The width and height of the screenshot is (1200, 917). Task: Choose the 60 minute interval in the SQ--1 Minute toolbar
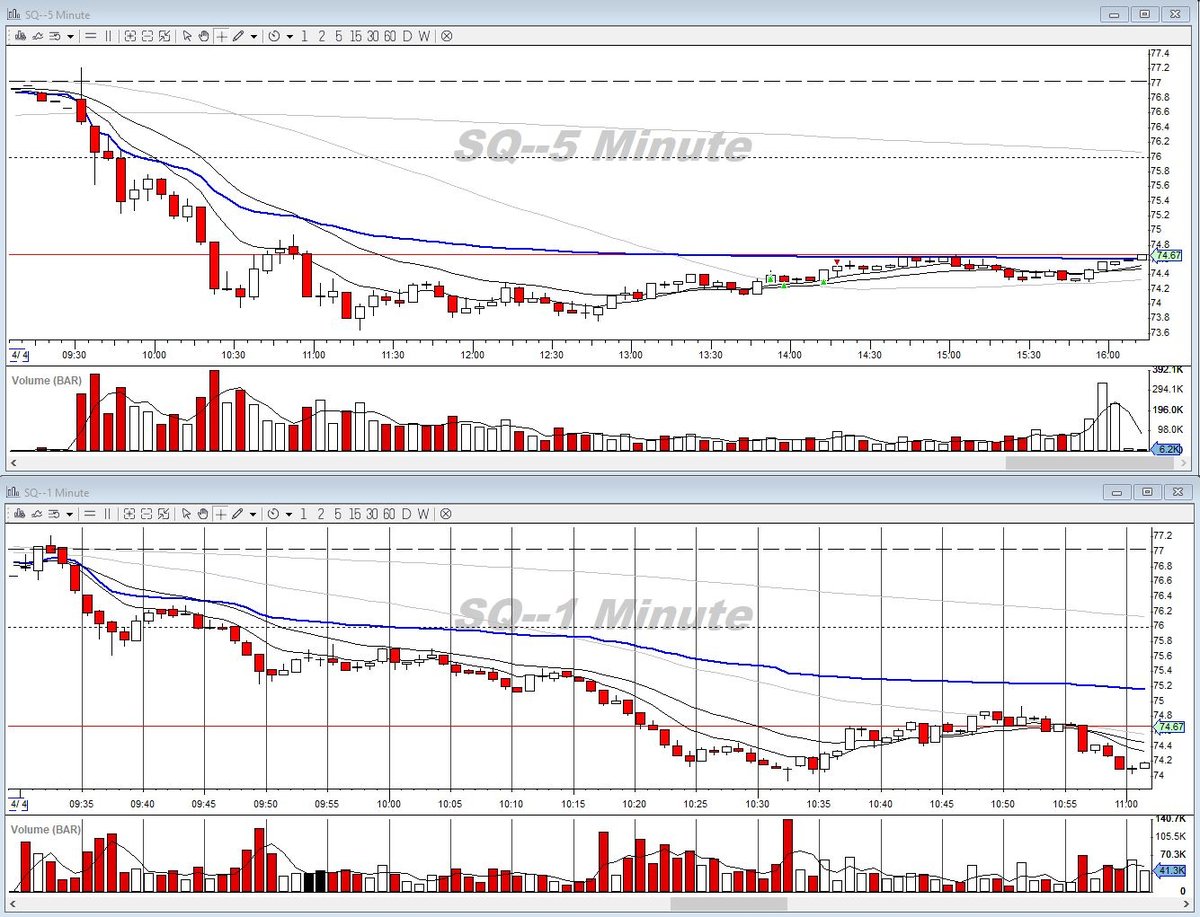[390, 514]
